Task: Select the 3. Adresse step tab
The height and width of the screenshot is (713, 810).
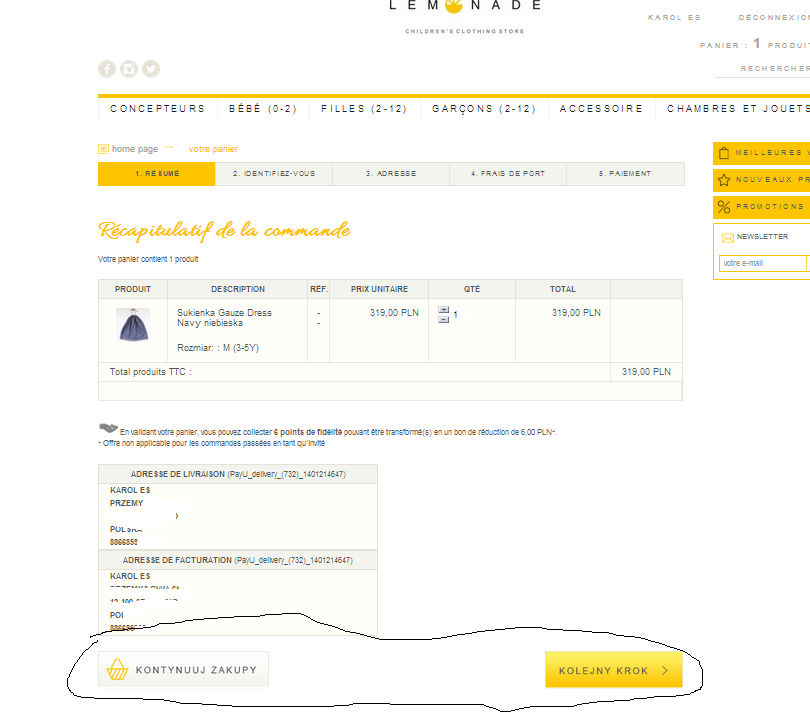Action: [391, 174]
